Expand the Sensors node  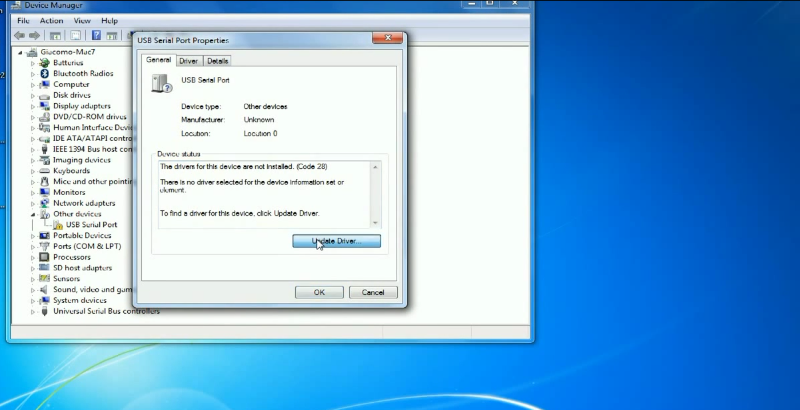tap(33, 279)
